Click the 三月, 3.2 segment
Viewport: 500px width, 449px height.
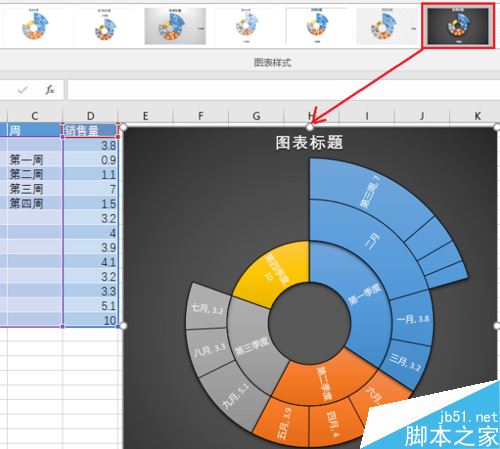coord(405,362)
